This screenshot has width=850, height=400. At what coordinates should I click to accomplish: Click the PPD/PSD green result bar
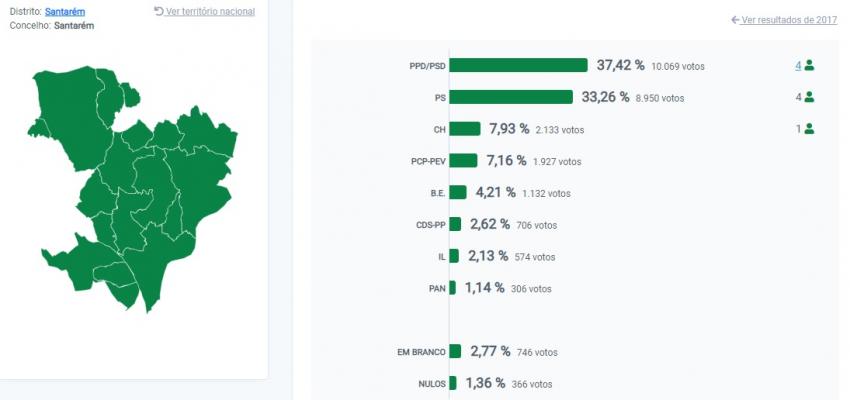[518, 65]
